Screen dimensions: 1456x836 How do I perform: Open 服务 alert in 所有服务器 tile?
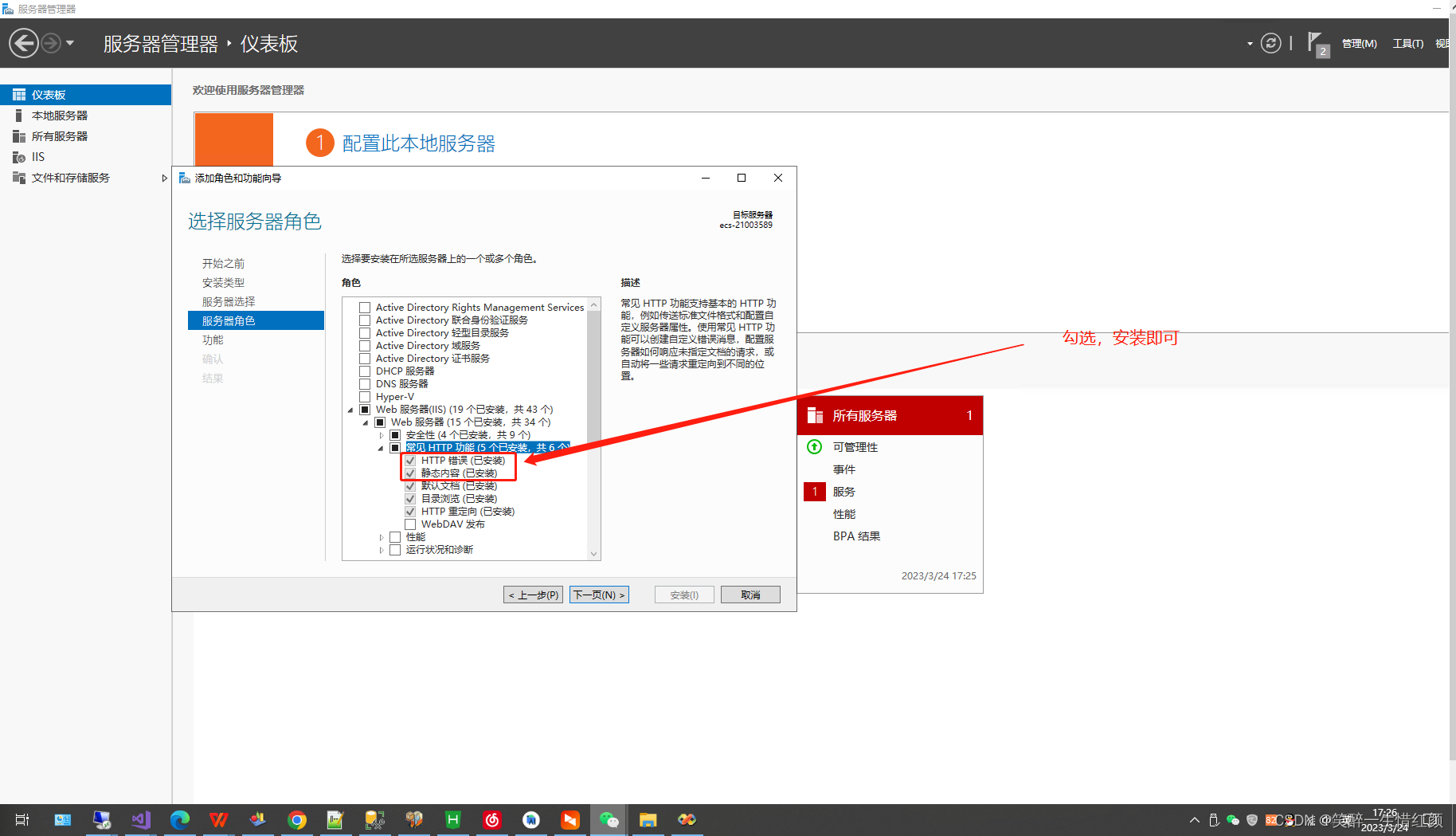844,492
